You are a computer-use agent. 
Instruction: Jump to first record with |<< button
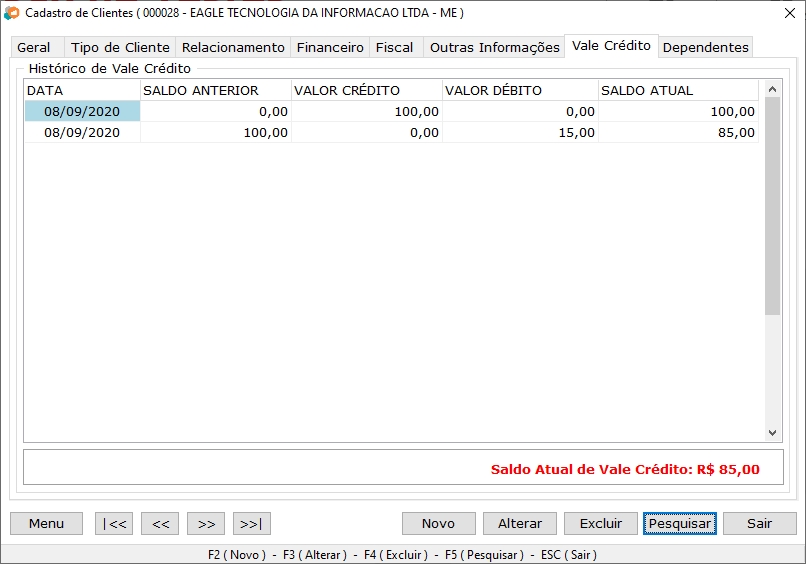click(114, 523)
